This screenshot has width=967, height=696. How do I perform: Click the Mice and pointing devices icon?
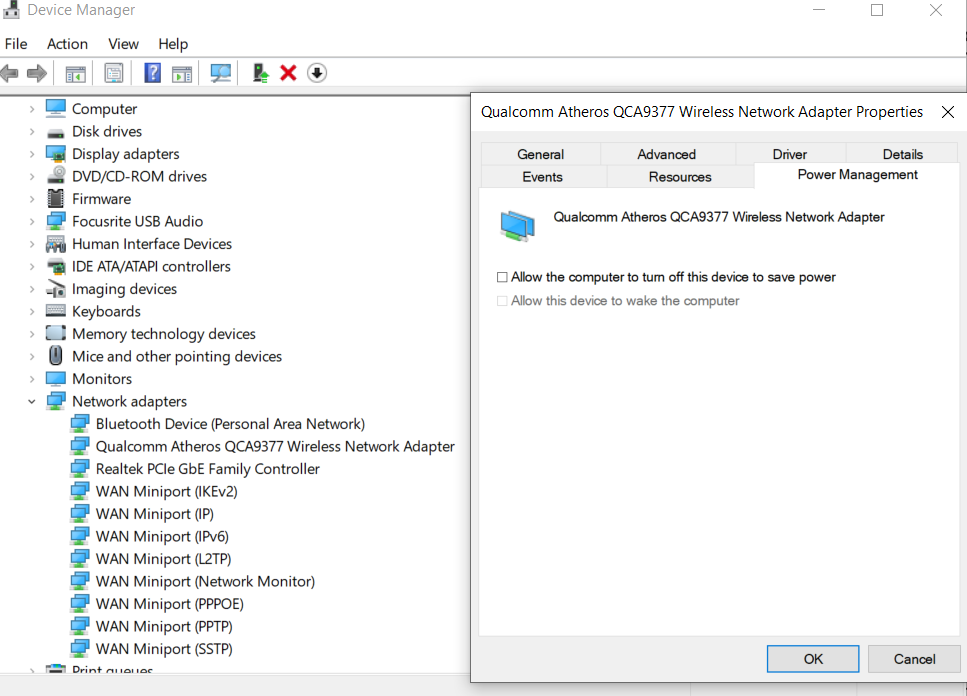56,356
